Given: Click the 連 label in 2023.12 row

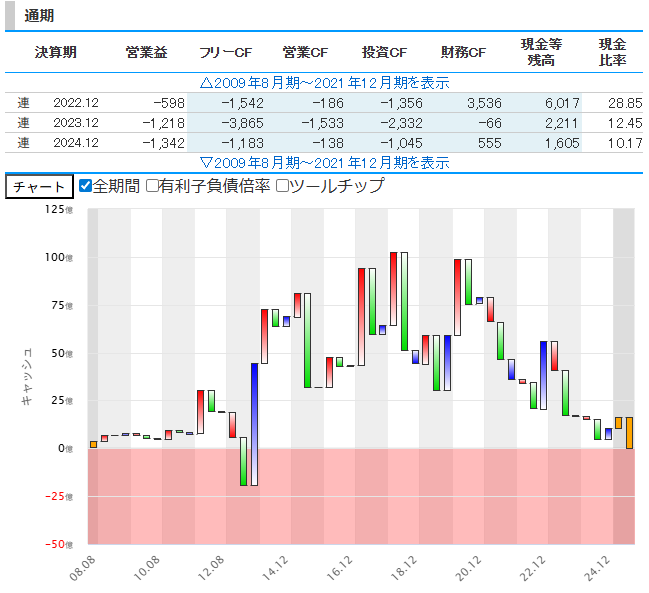Looking at the screenshot, I should click(23, 123).
